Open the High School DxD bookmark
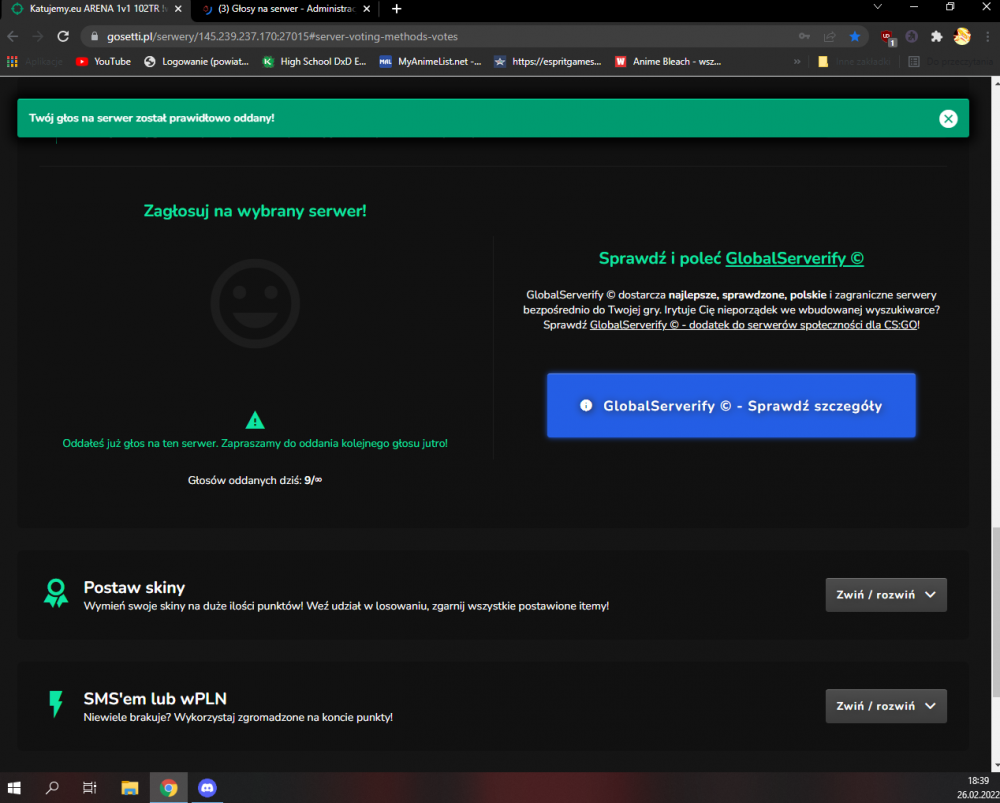The width and height of the screenshot is (1000, 803). point(314,61)
